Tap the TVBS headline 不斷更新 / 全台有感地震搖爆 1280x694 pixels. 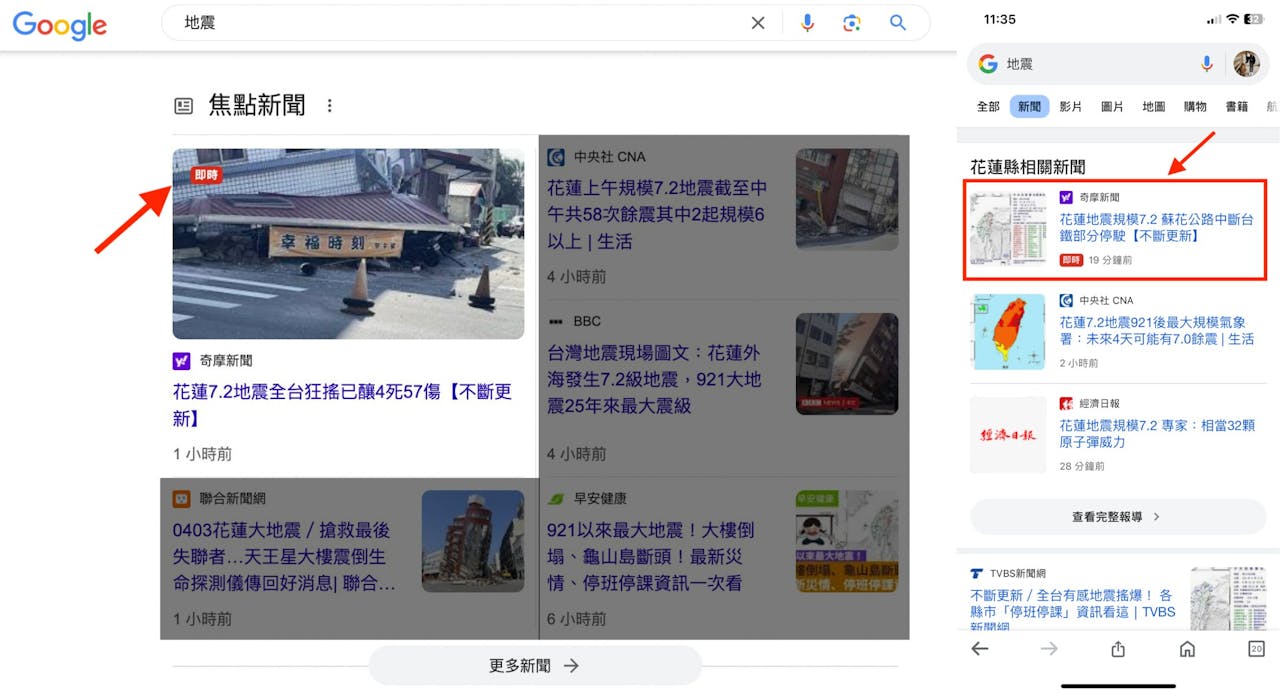(1073, 610)
